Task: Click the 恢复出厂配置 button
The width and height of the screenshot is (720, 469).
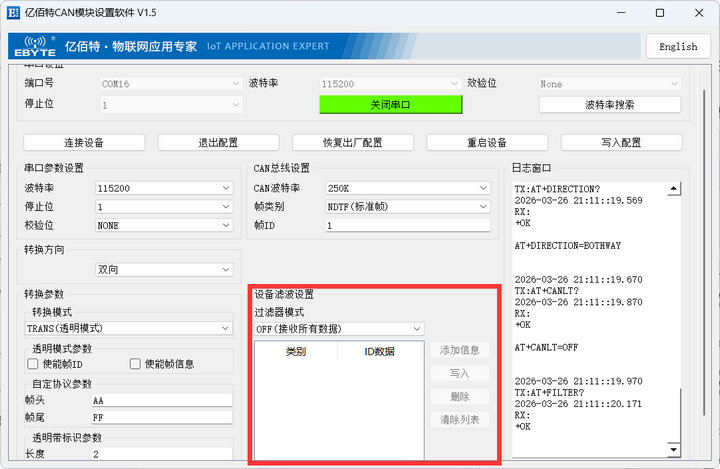Action: pyautogui.click(x=353, y=142)
